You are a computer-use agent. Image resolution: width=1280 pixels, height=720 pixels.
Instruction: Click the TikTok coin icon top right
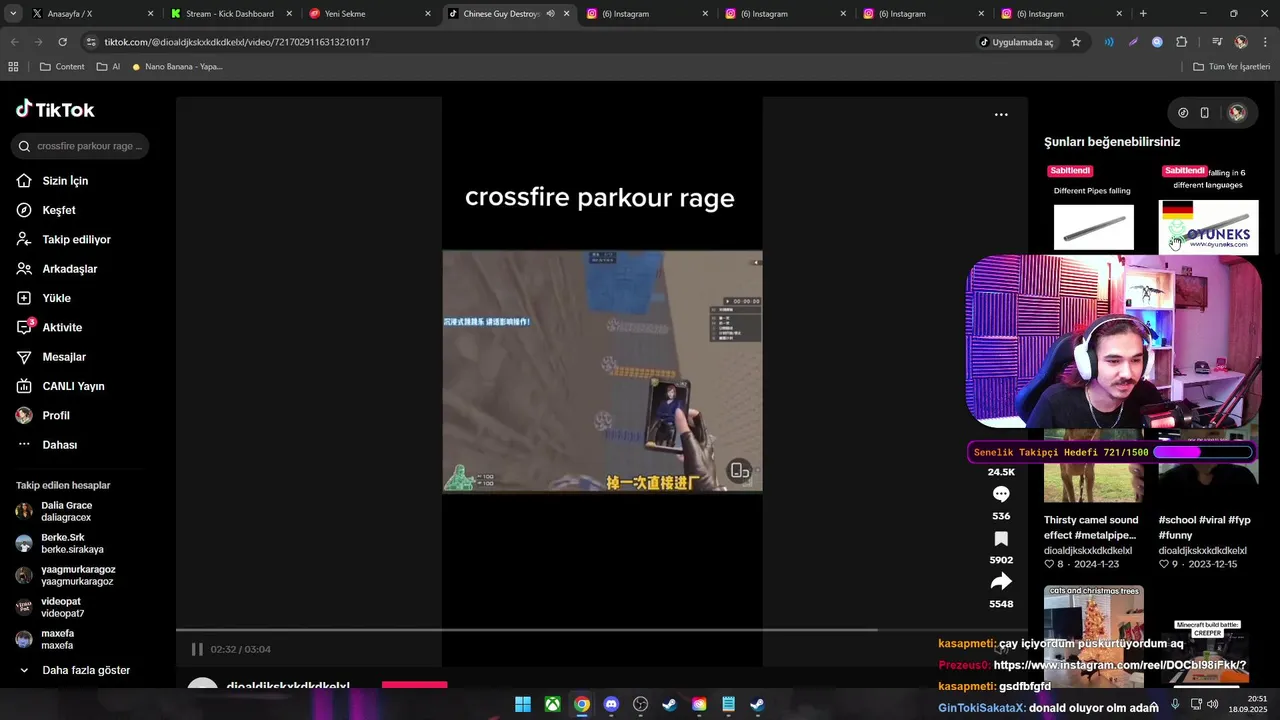1183,113
